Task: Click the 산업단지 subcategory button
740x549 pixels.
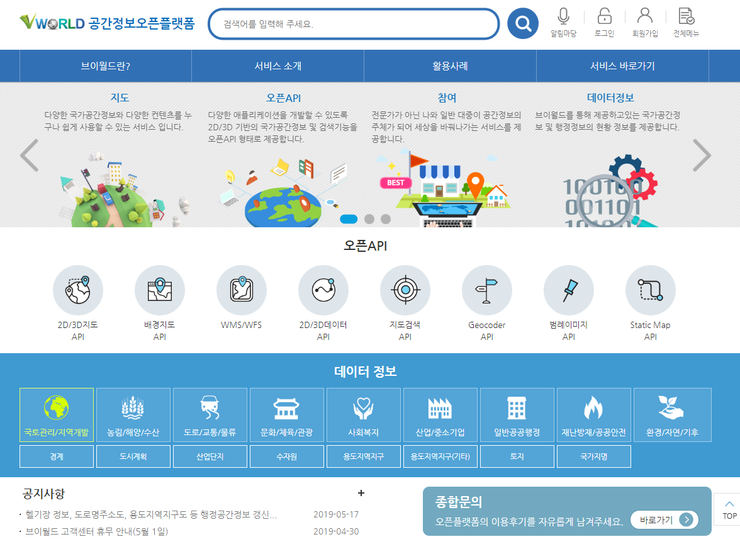Action: tap(210, 456)
